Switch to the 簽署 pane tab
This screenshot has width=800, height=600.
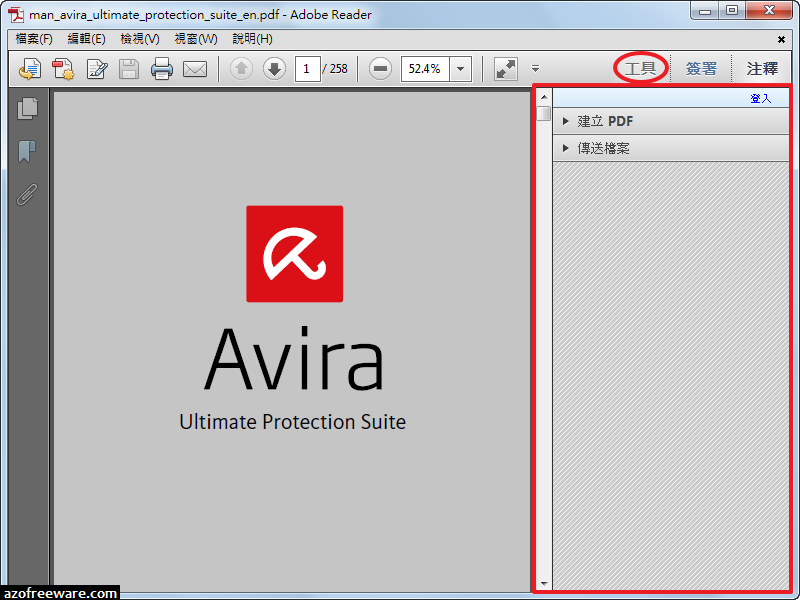(701, 68)
